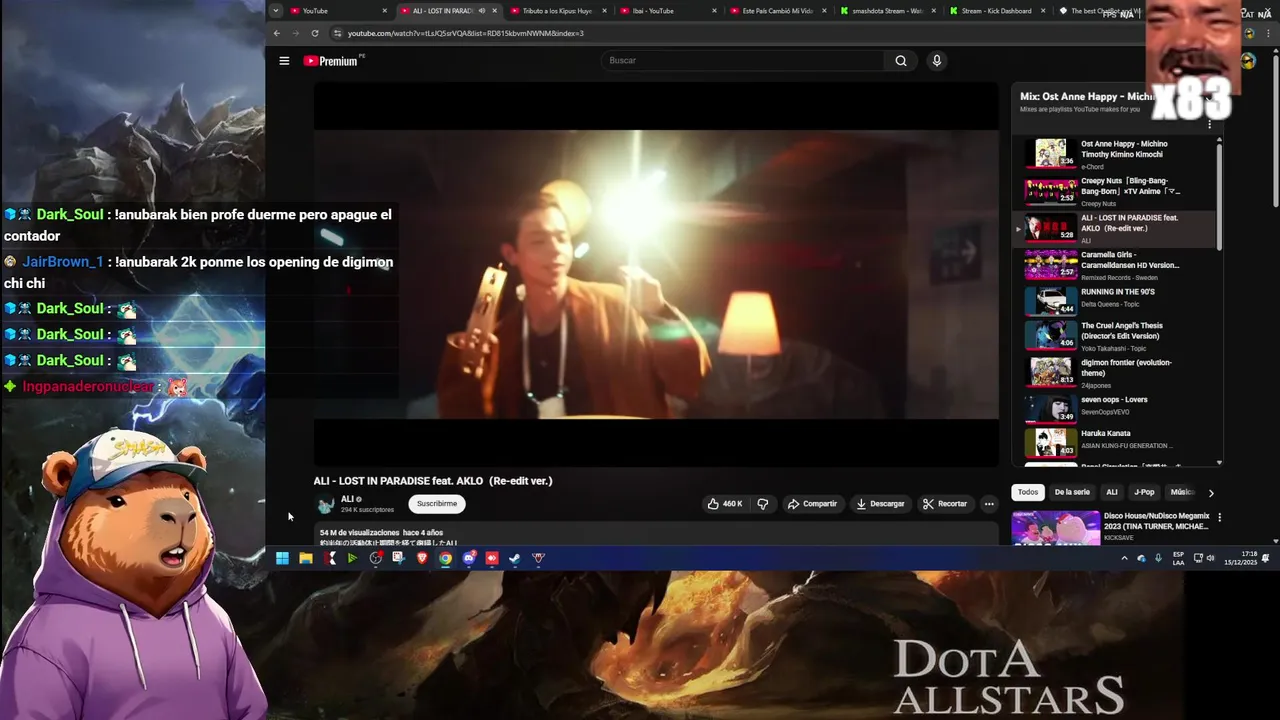Switch to smashdota Stream tab
Screen dimensions: 1280x720
(x=887, y=11)
